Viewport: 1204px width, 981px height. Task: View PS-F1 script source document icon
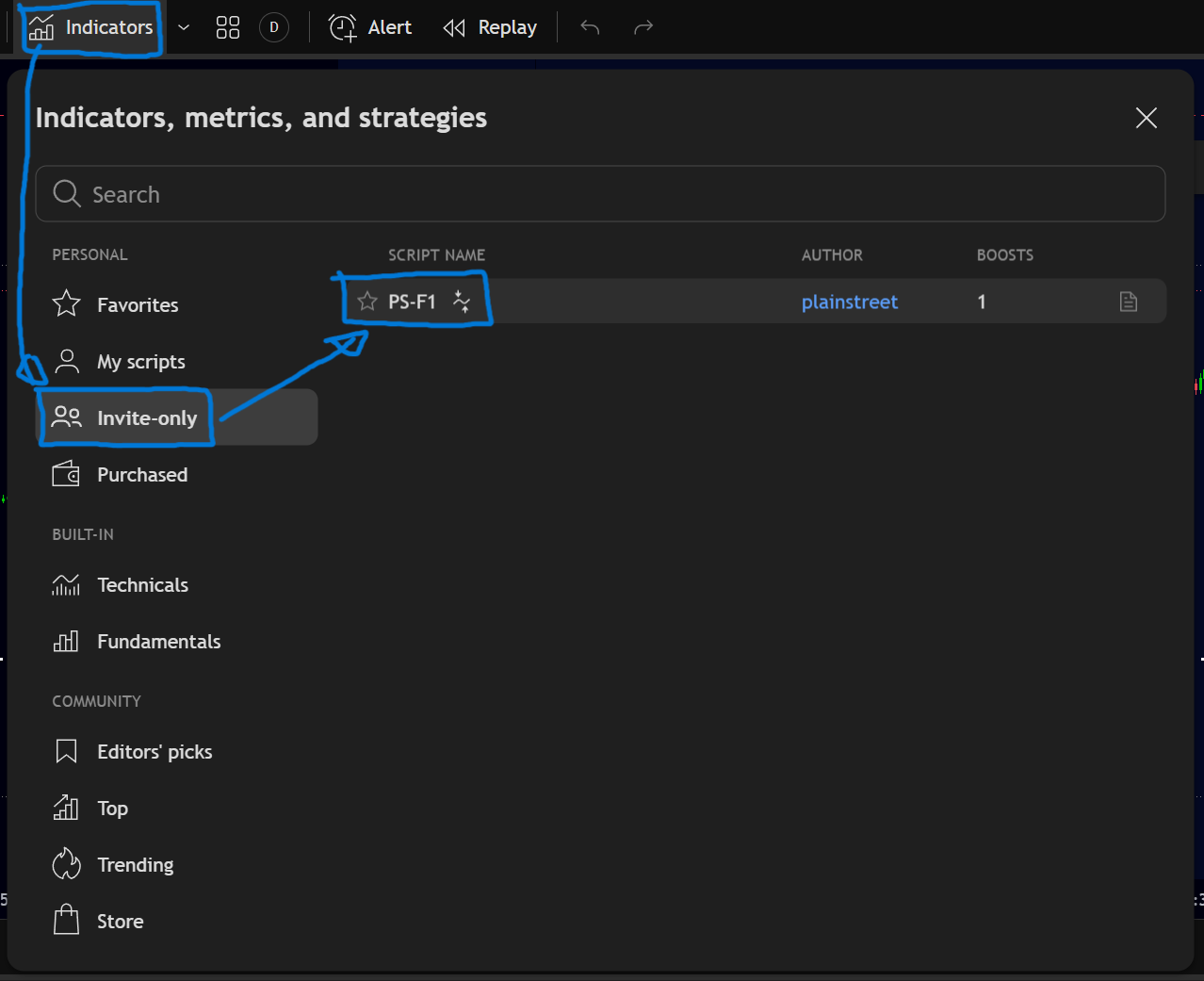coord(1129,302)
